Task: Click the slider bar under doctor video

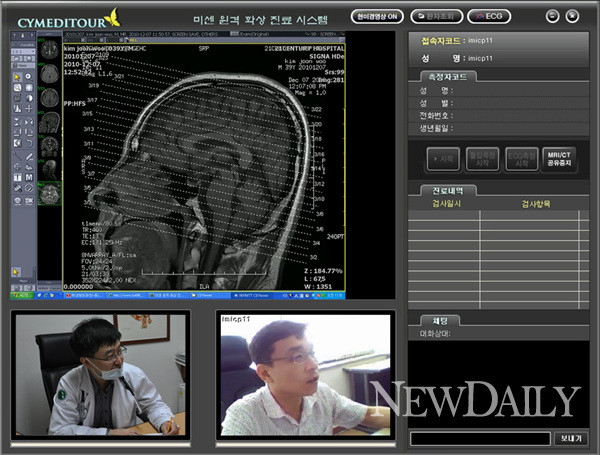Action: [x=101, y=445]
